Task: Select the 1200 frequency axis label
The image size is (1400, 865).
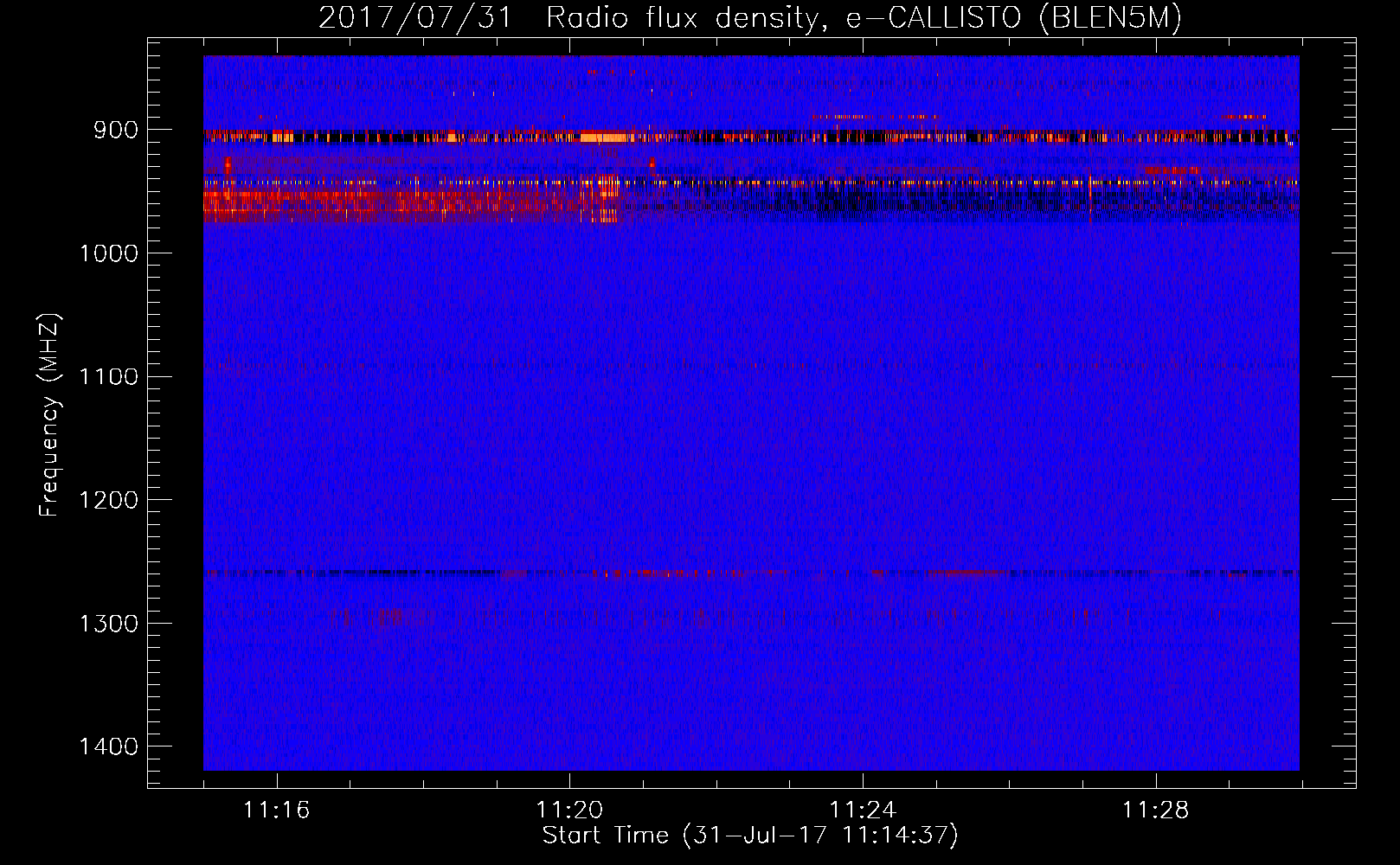Action: pos(108,501)
